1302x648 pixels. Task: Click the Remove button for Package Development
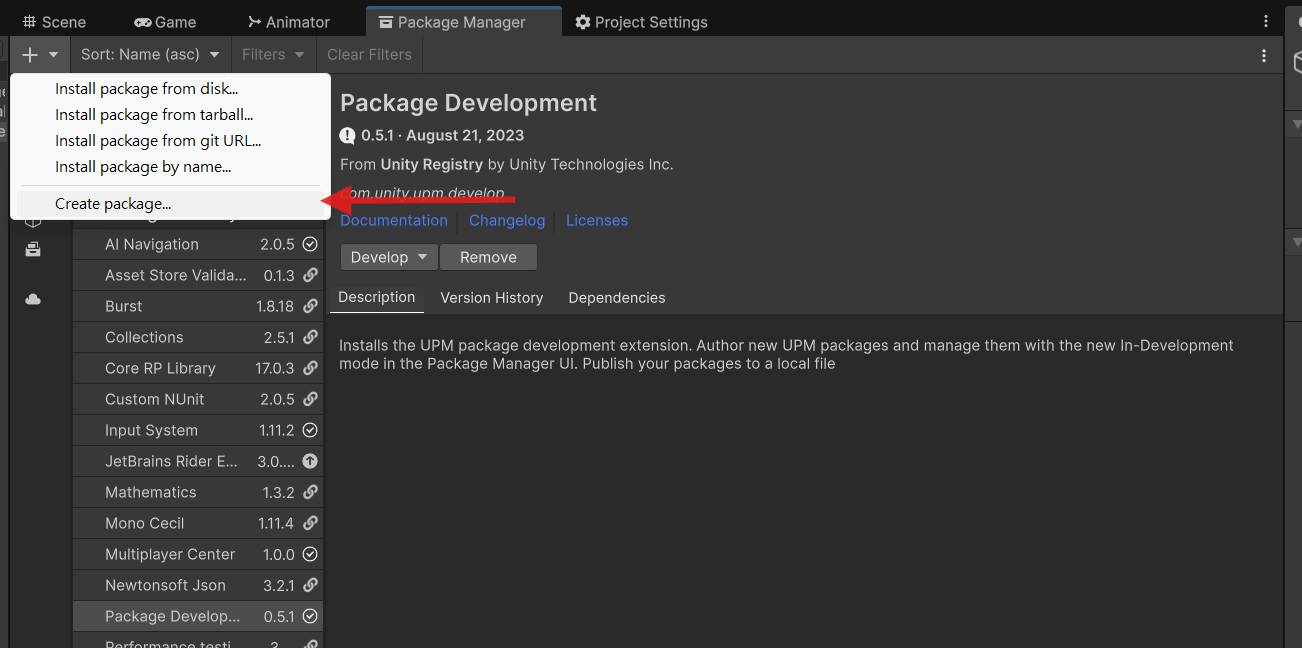coord(488,256)
